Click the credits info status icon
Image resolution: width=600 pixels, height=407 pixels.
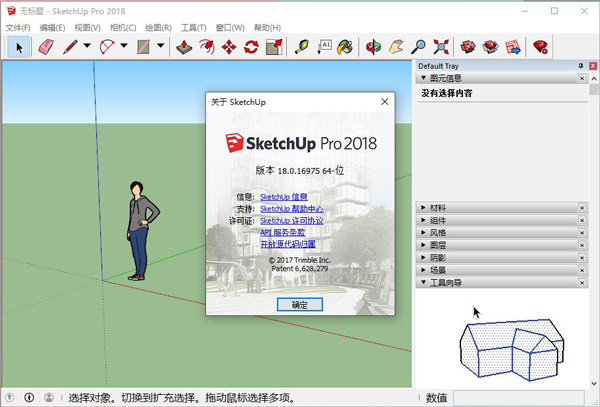29,398
